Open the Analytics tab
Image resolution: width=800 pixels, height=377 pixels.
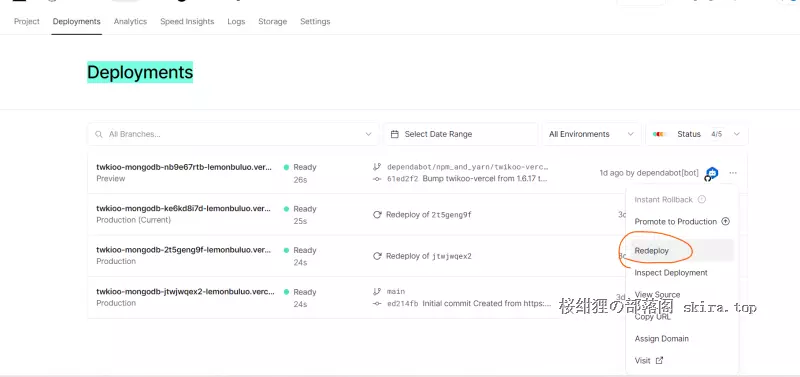click(130, 21)
